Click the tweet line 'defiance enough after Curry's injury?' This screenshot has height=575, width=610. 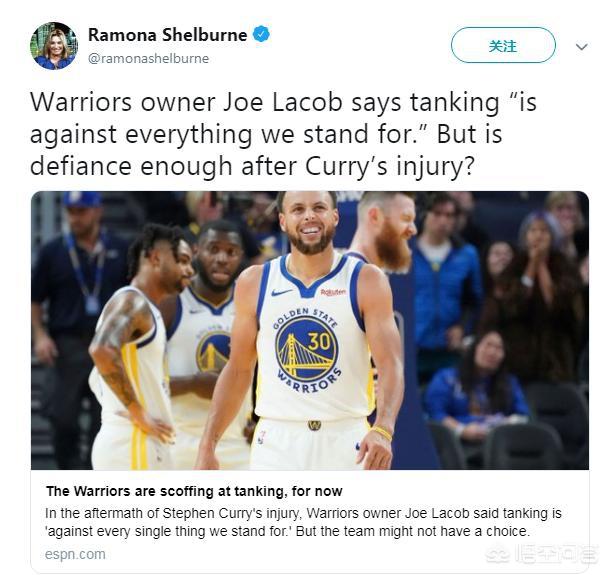(x=252, y=167)
